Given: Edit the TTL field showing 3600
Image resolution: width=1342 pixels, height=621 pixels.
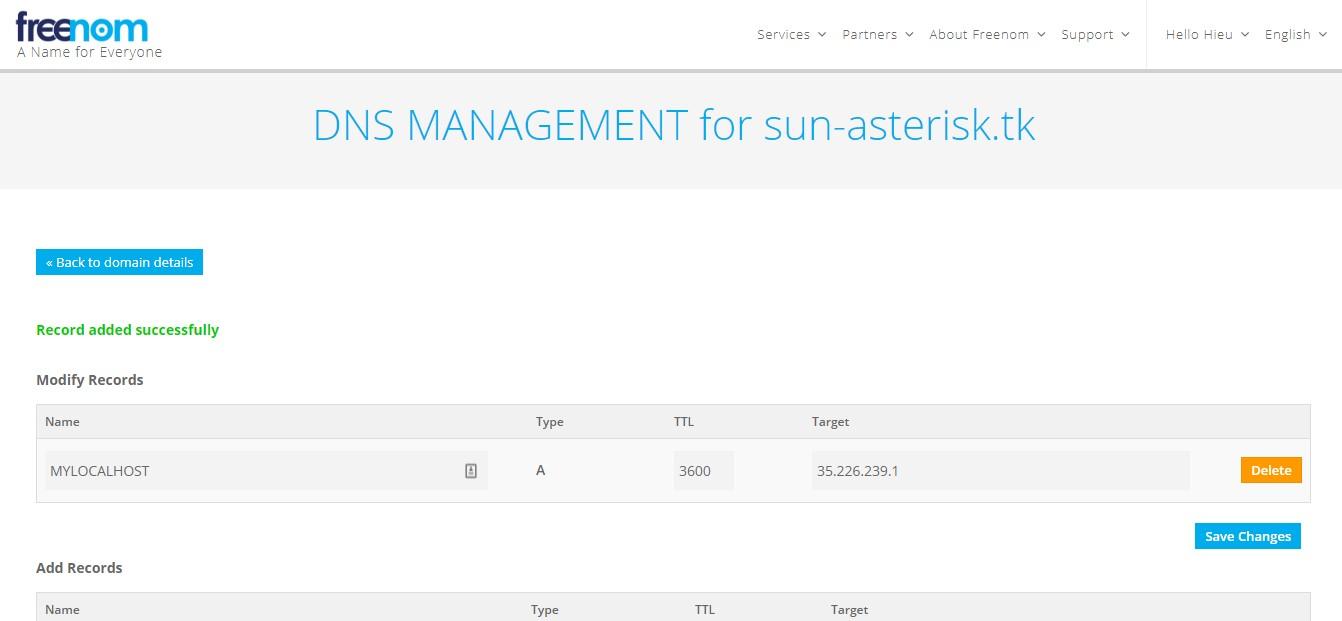Looking at the screenshot, I should pyautogui.click(x=704, y=470).
